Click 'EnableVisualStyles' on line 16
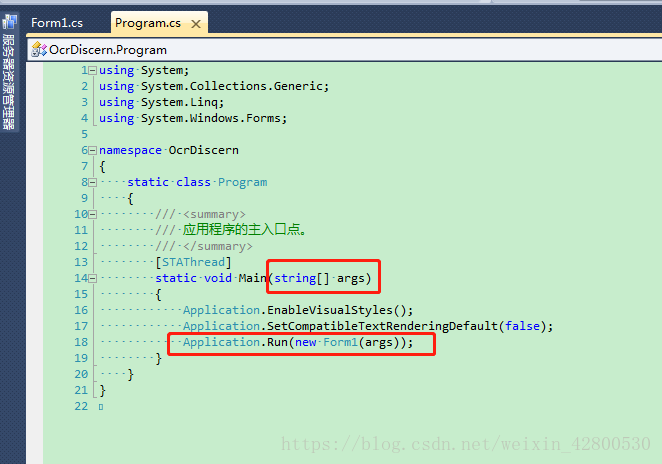The height and width of the screenshot is (464, 662). (330, 310)
